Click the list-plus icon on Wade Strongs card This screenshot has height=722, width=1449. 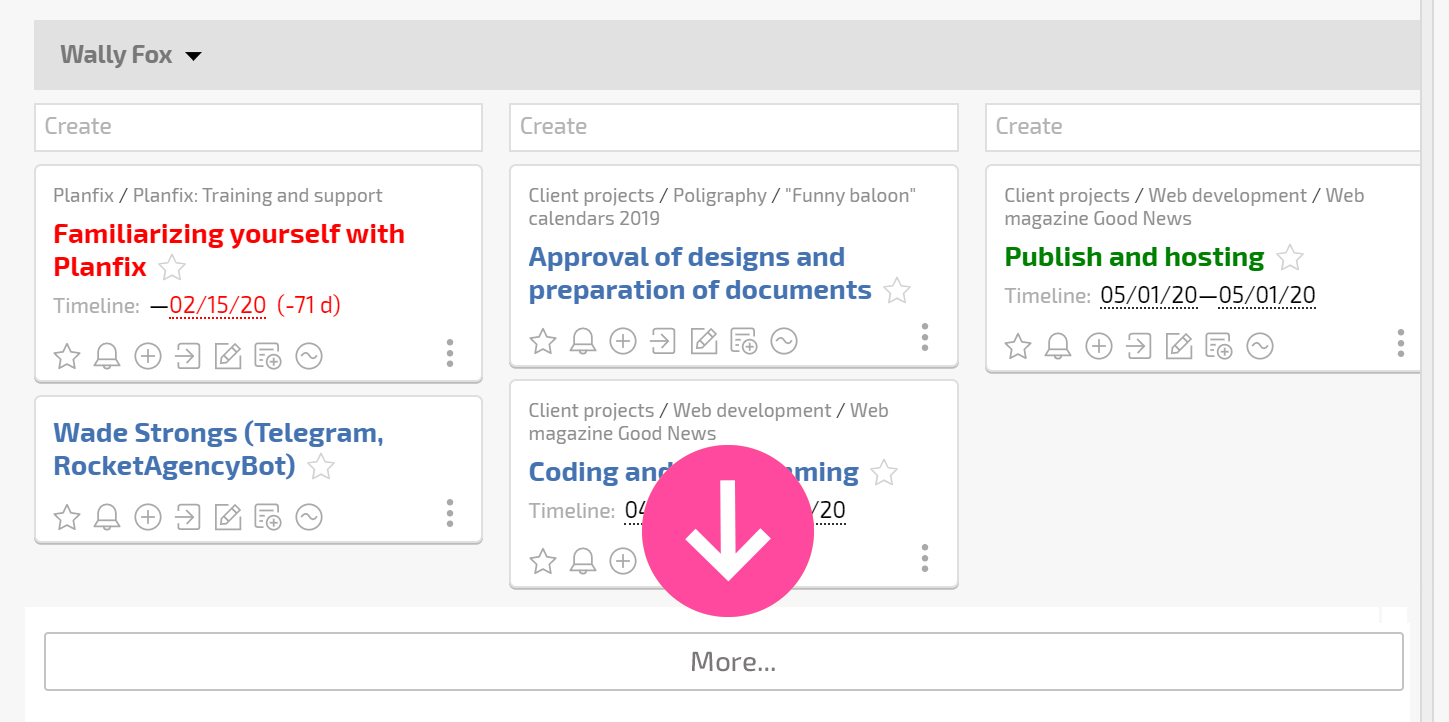(x=268, y=517)
